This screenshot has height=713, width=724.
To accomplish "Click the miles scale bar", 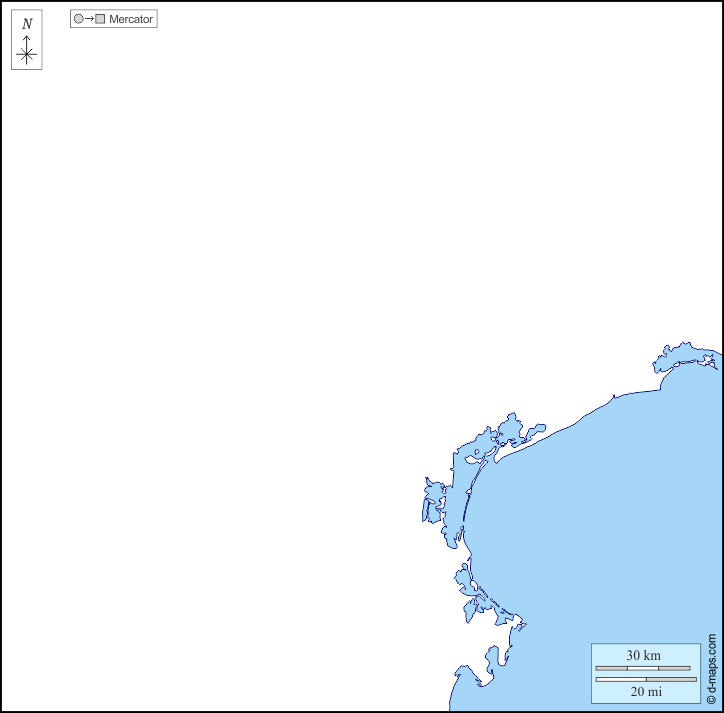I will 645,679.
